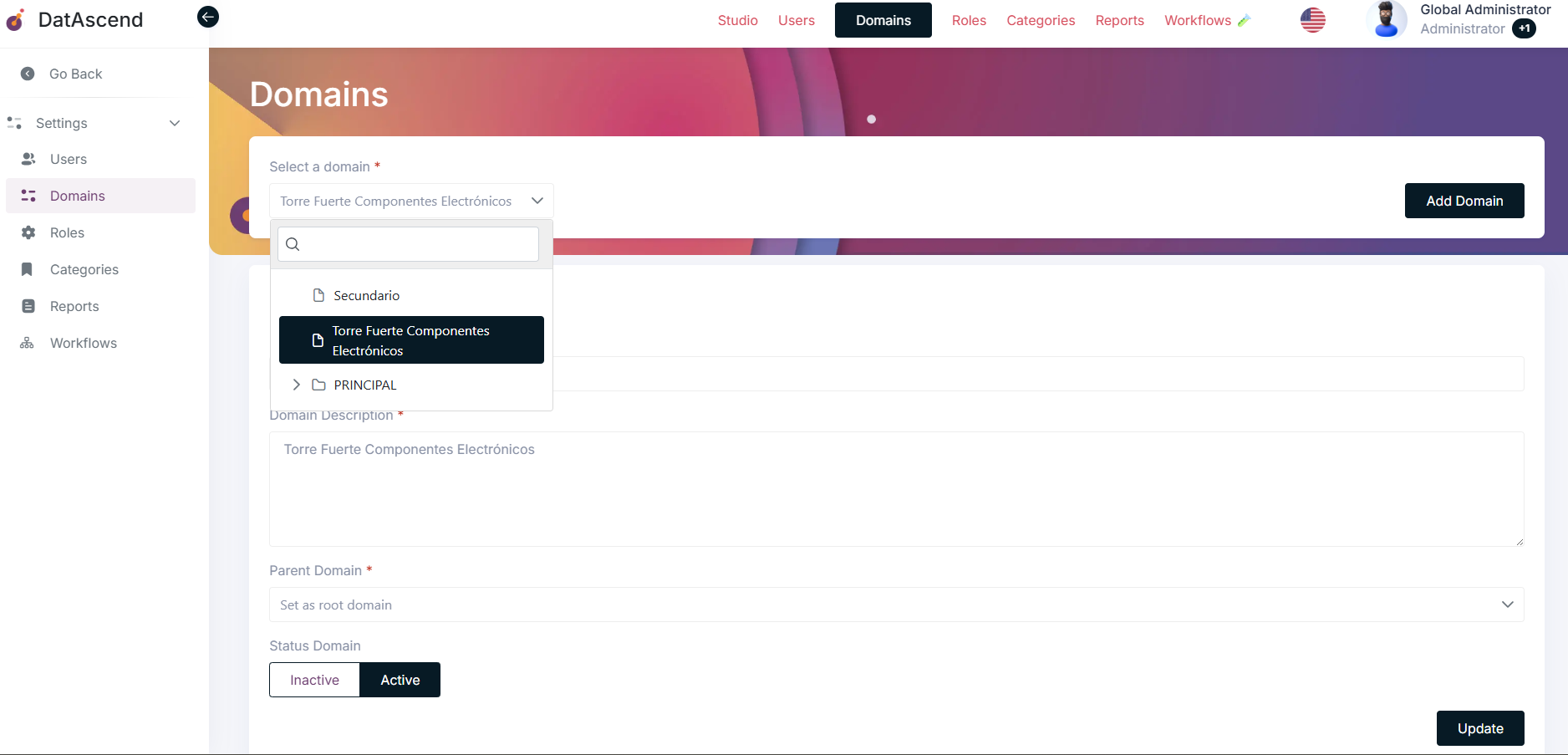Screen dimensions: 1568x755
Task: Set domain status to Inactive
Action: coord(314,680)
